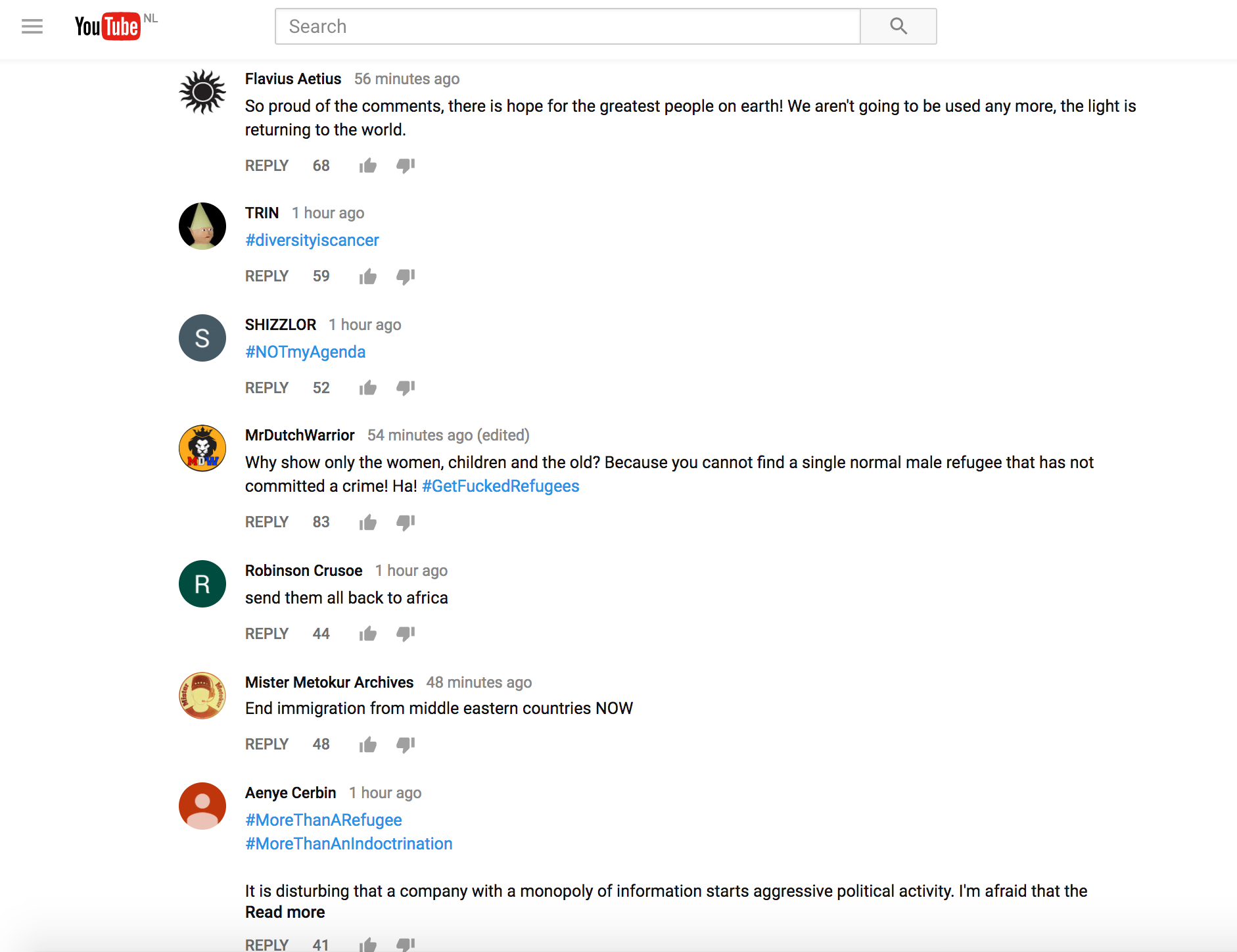Dislike SHIZZLOR's comment

click(406, 388)
